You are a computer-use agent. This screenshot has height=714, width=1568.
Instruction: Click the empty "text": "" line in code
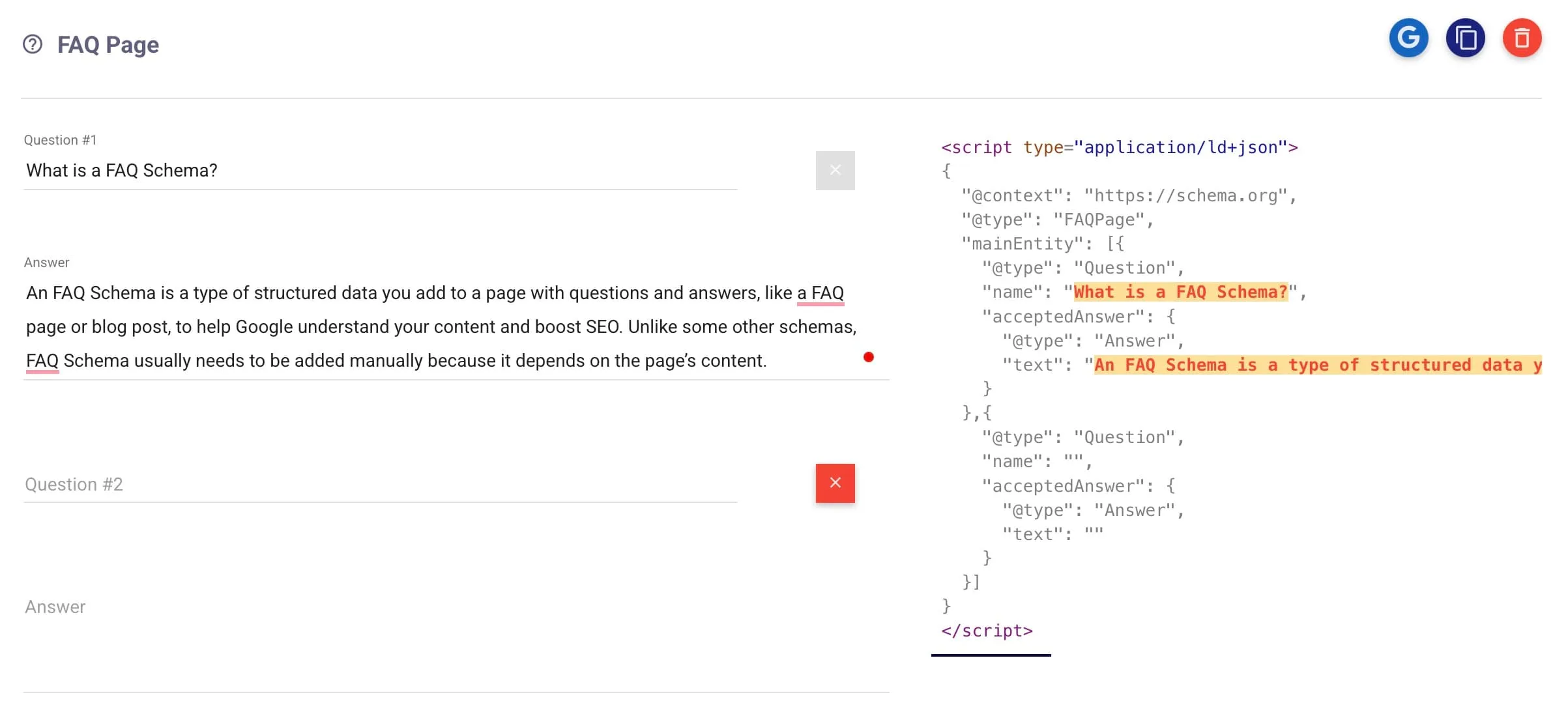point(1053,534)
